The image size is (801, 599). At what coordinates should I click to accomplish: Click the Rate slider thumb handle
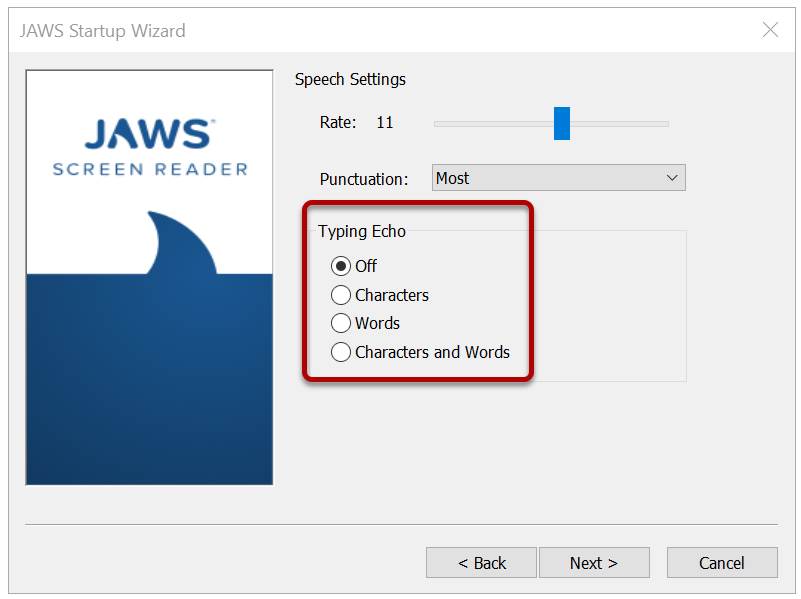562,123
